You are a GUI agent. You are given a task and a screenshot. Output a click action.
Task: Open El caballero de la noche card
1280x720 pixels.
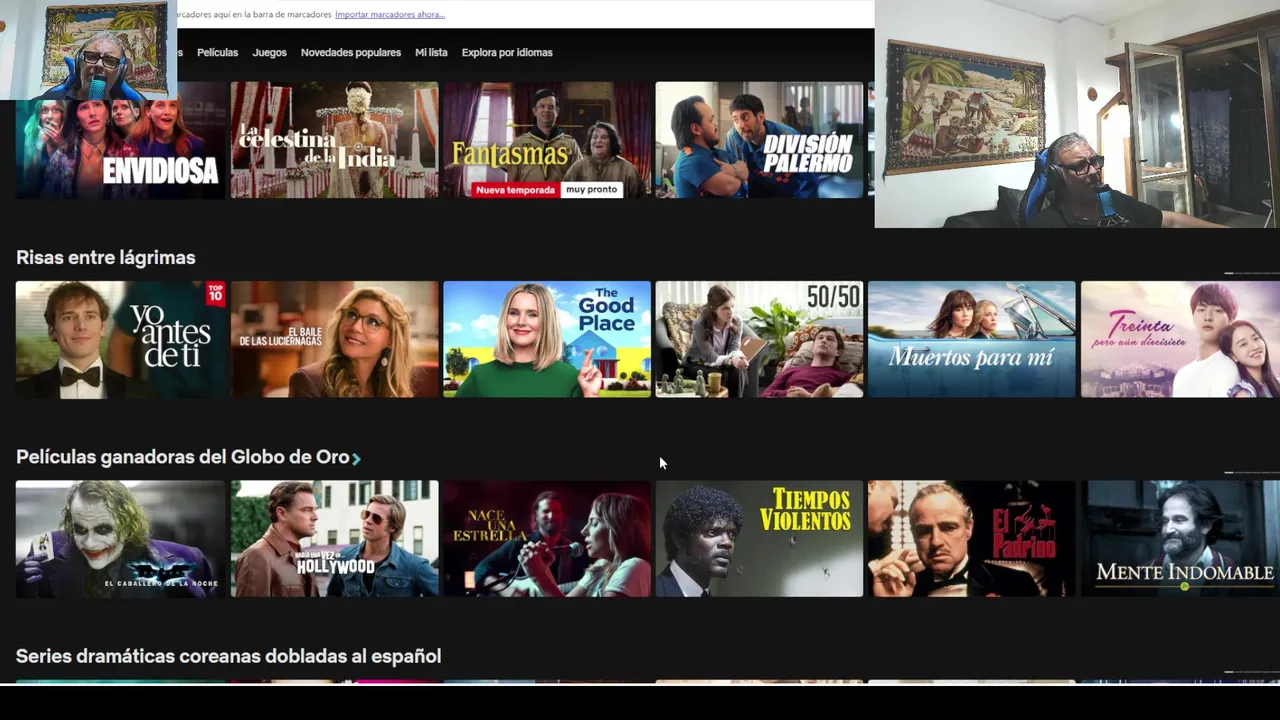coord(121,539)
